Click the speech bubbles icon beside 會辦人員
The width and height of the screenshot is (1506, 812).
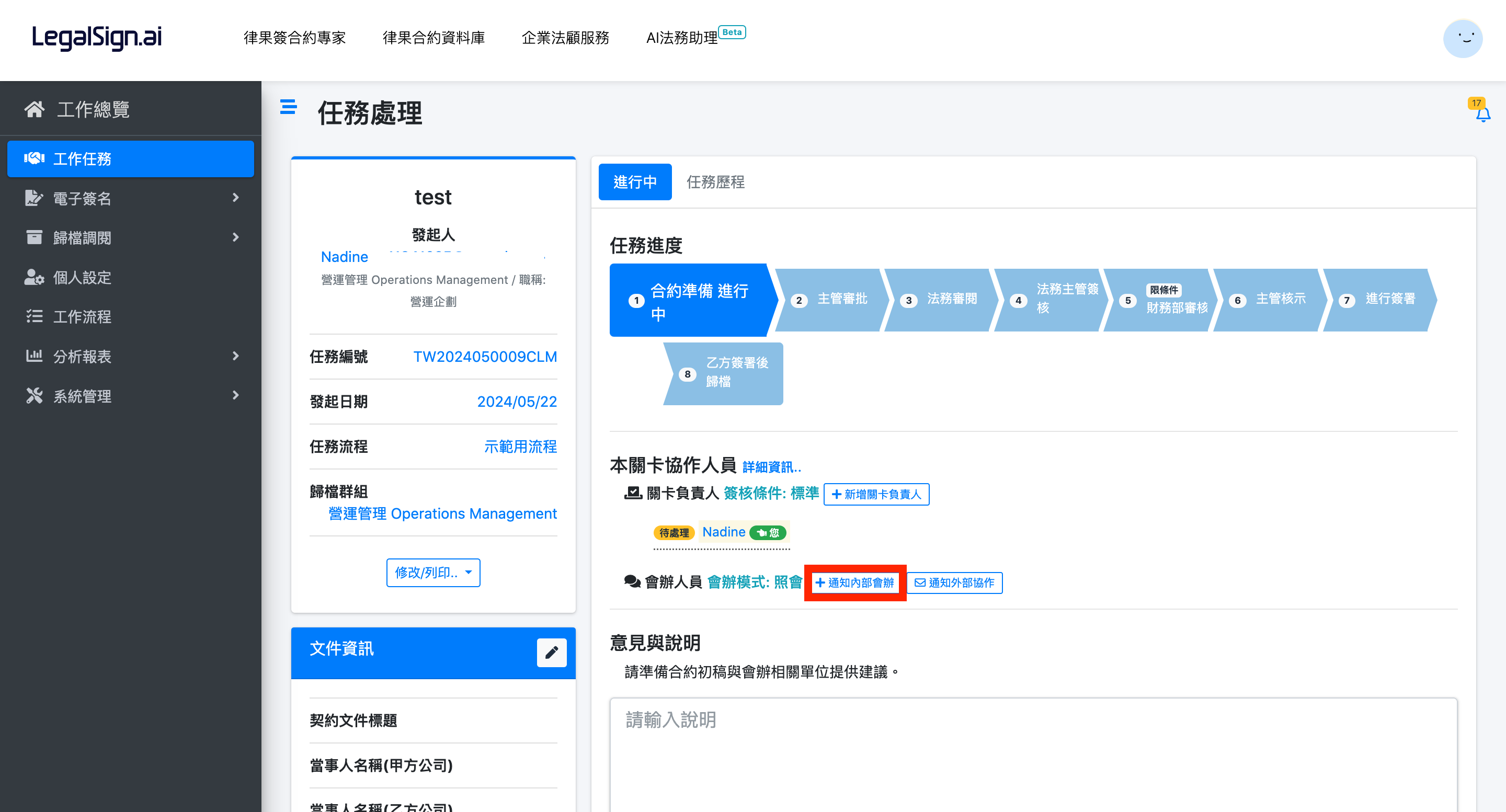point(633,581)
